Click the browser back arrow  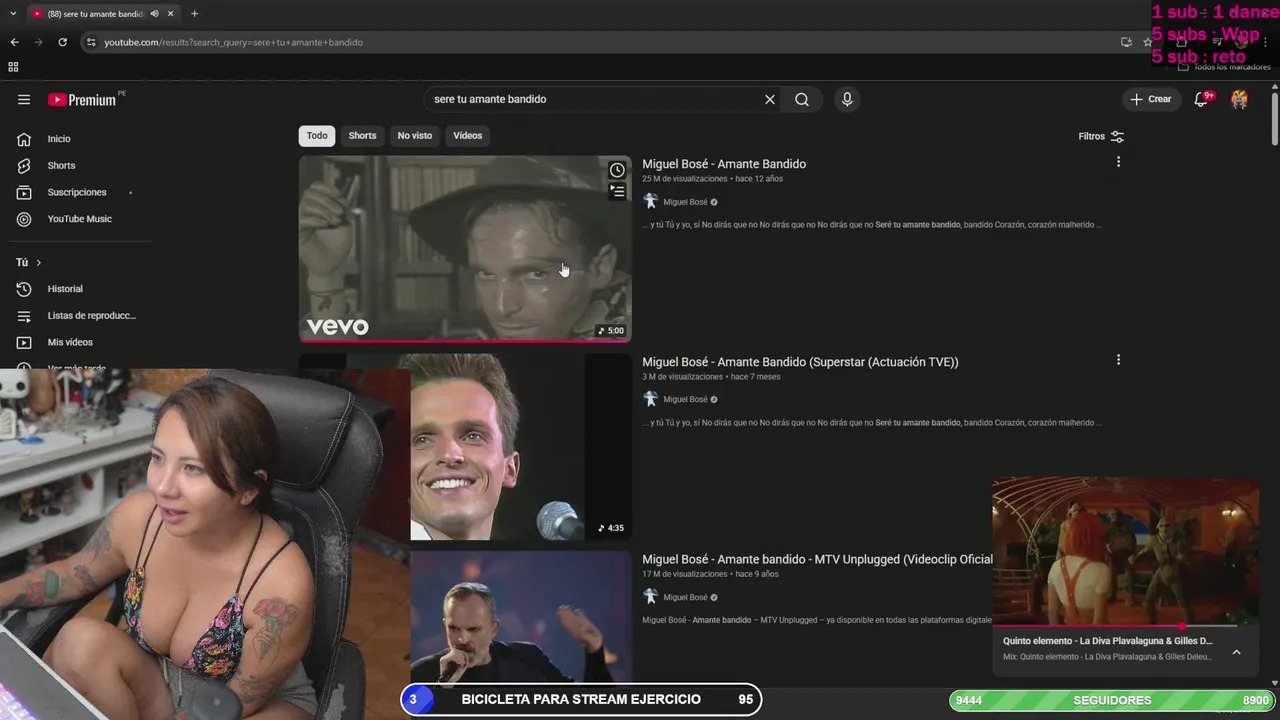(14, 42)
